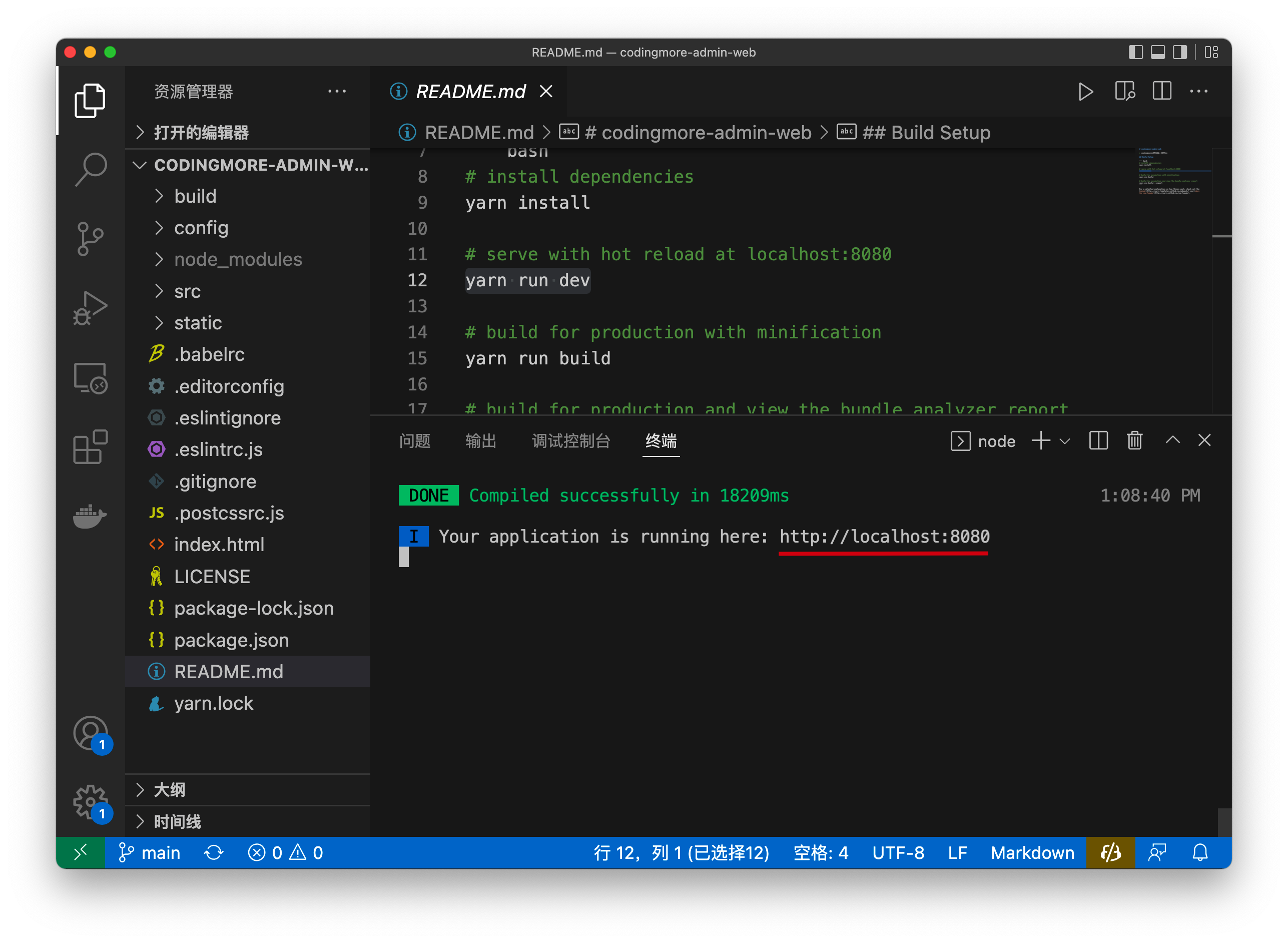Open the new terminal launch profile dropdown
The image size is (1288, 943).
point(1065,441)
